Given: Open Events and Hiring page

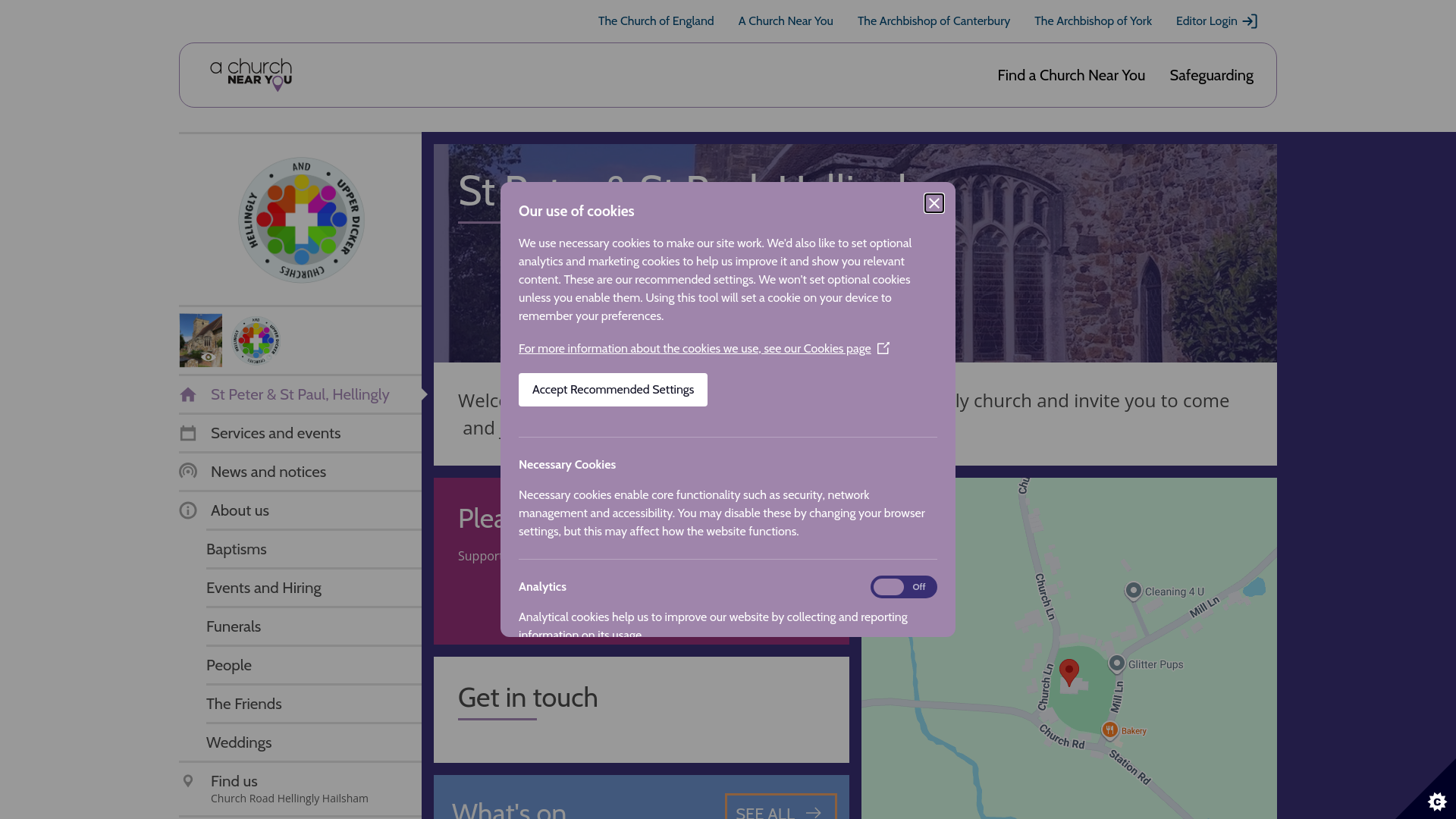Looking at the screenshot, I should pos(264,588).
